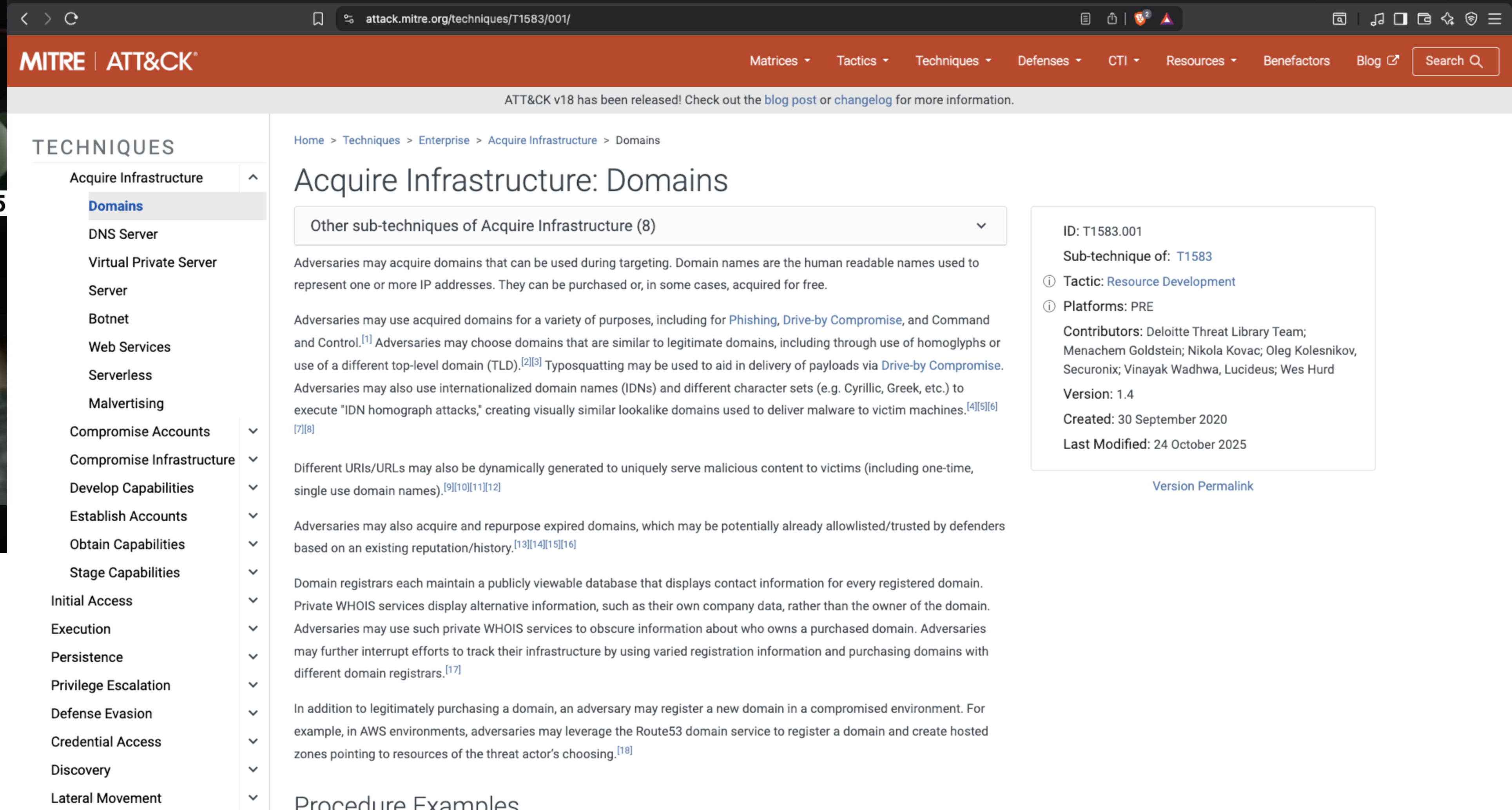
Task: Open the Defenses dropdown menu
Action: pos(1050,61)
